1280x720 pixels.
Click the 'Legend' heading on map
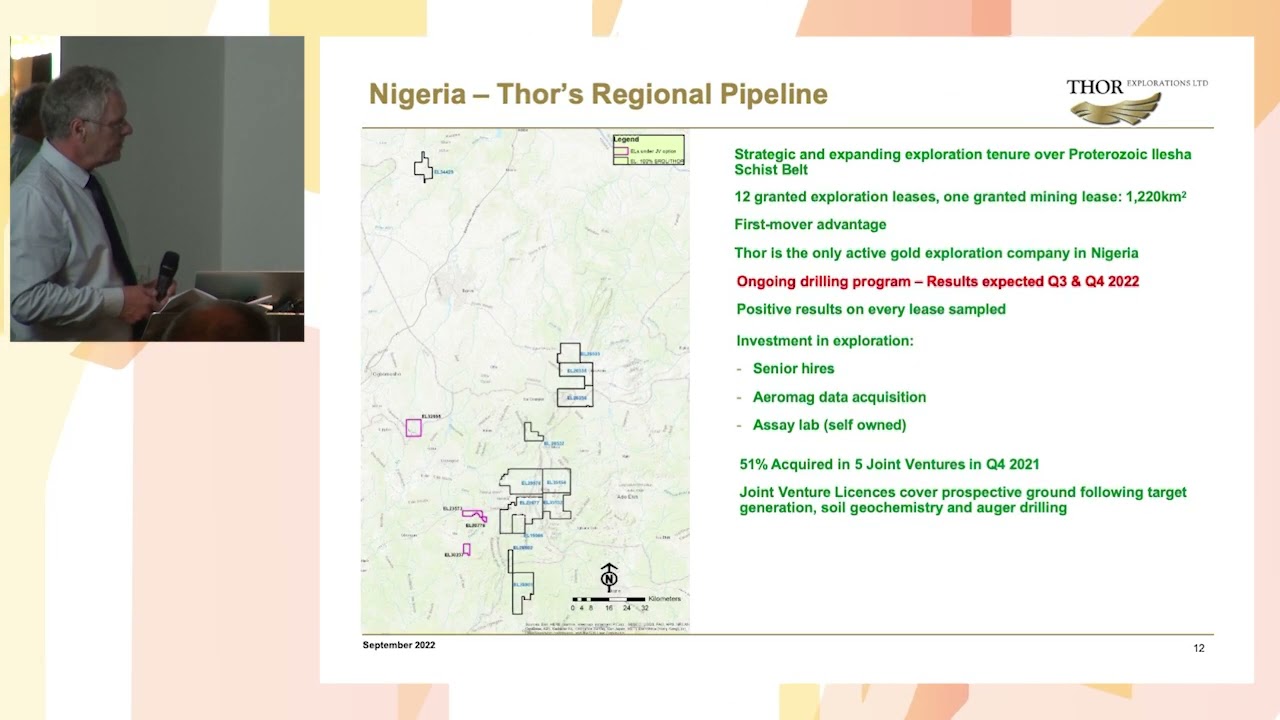tap(626, 139)
